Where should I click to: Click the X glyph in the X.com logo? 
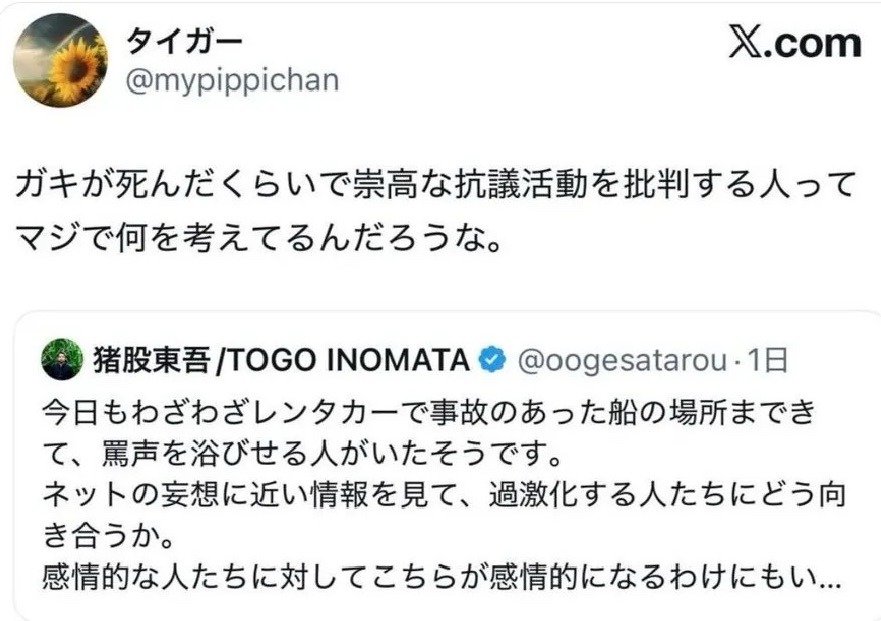coord(745,43)
